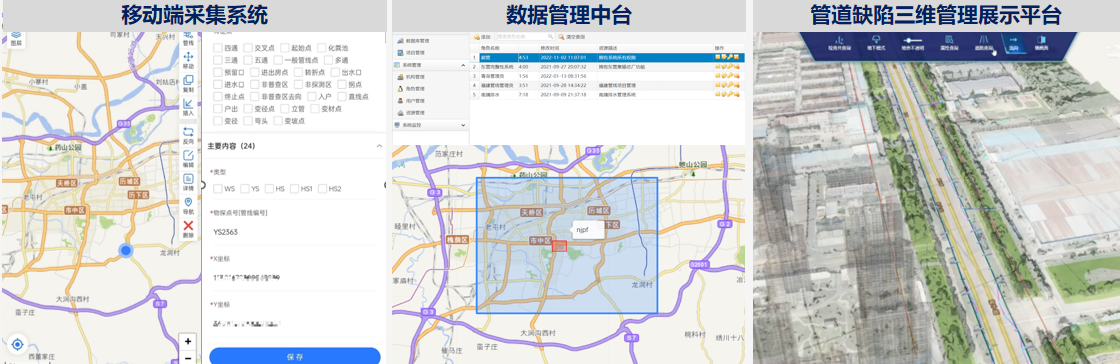
Task: Open the 图层 layers icon on the mobile map
Action: (x=16, y=38)
